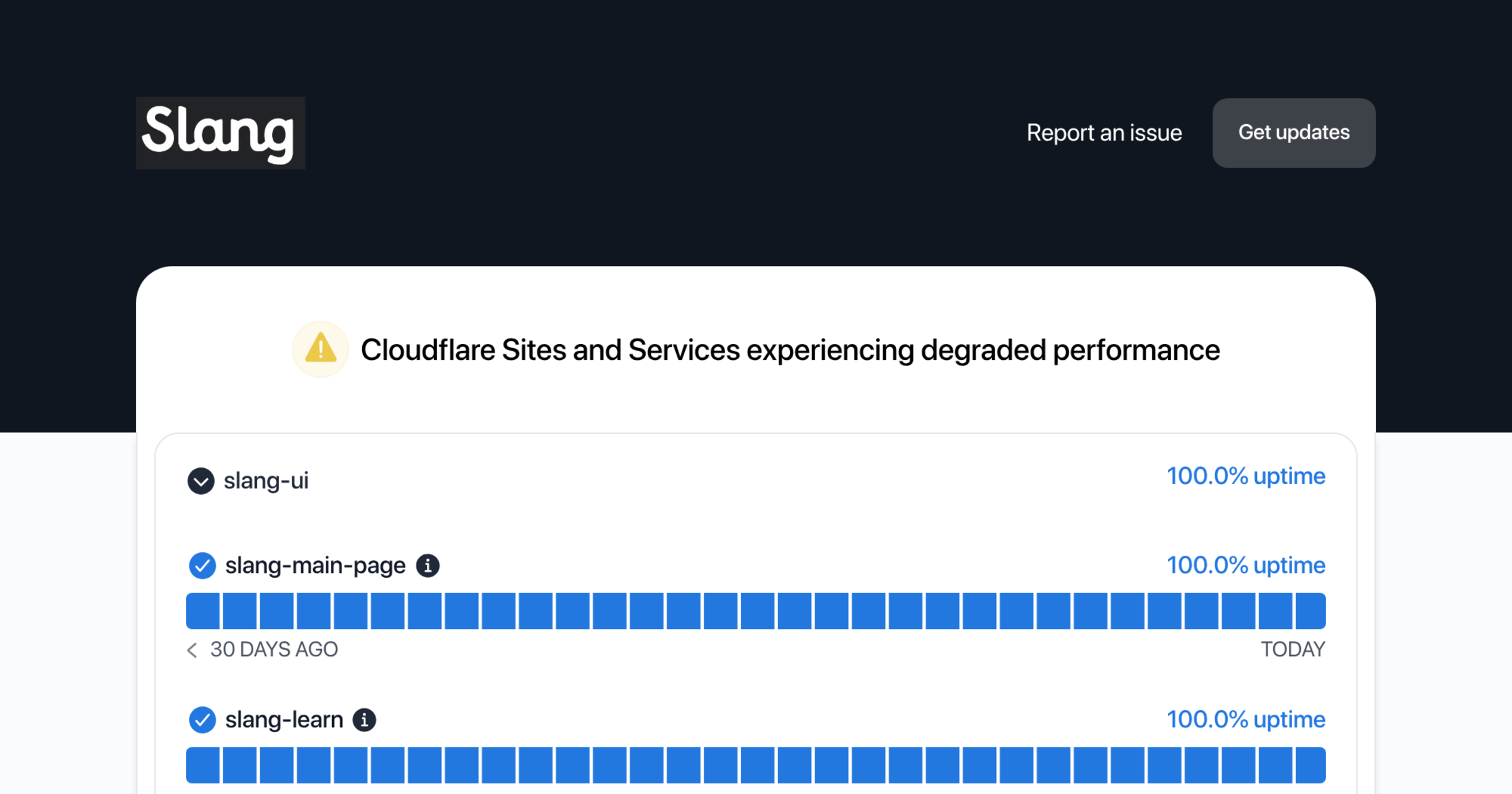This screenshot has height=794, width=1512.
Task: Click the Slang logo
Action: pos(220,133)
